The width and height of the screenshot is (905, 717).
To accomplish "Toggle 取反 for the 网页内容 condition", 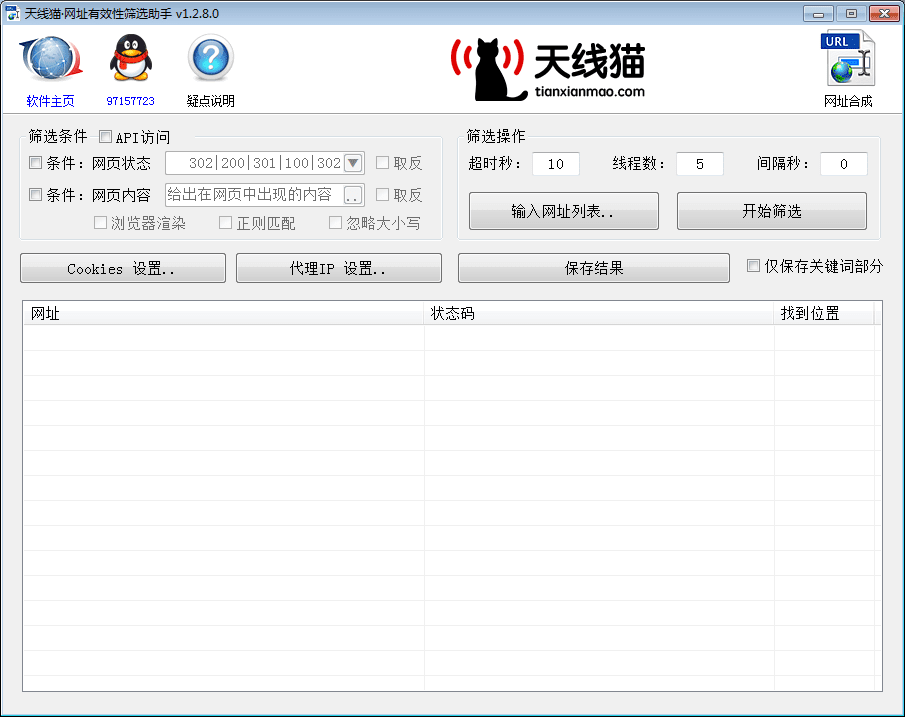I will pos(382,195).
